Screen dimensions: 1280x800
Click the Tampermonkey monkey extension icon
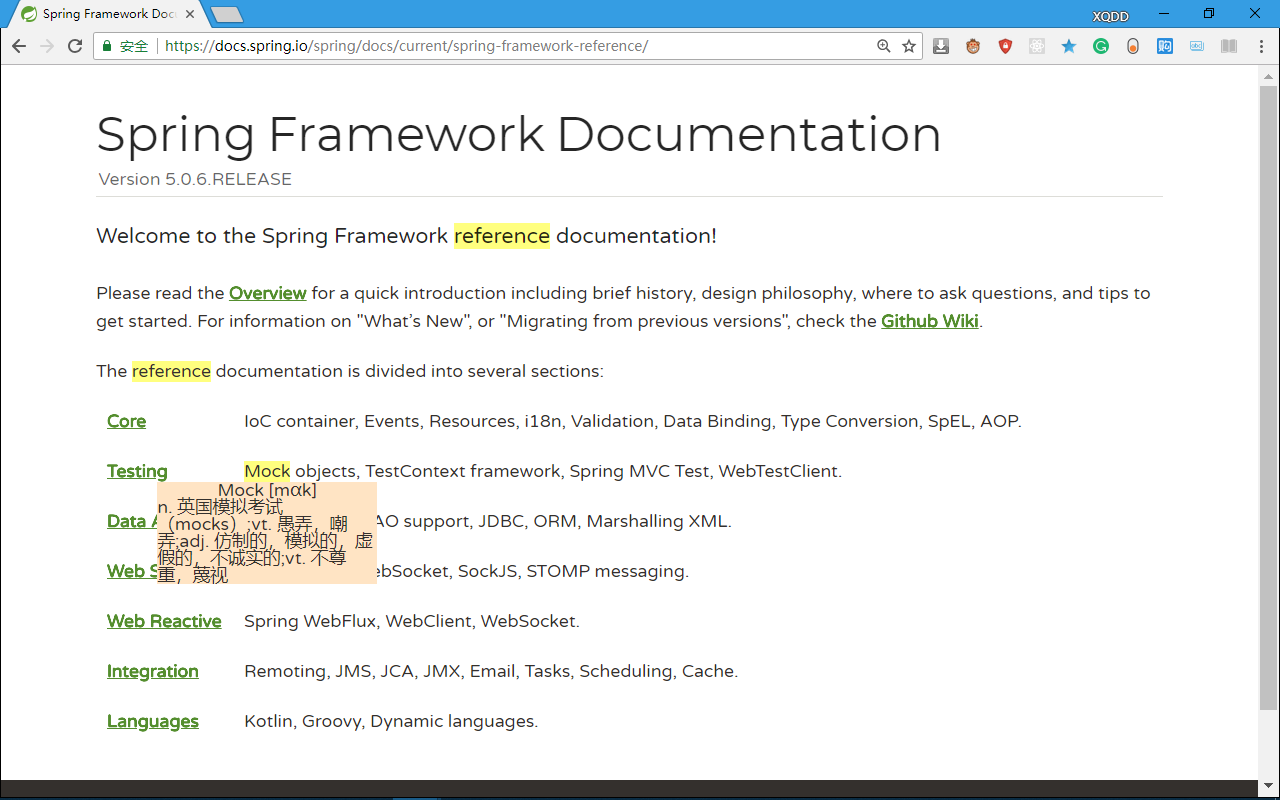click(x=973, y=46)
